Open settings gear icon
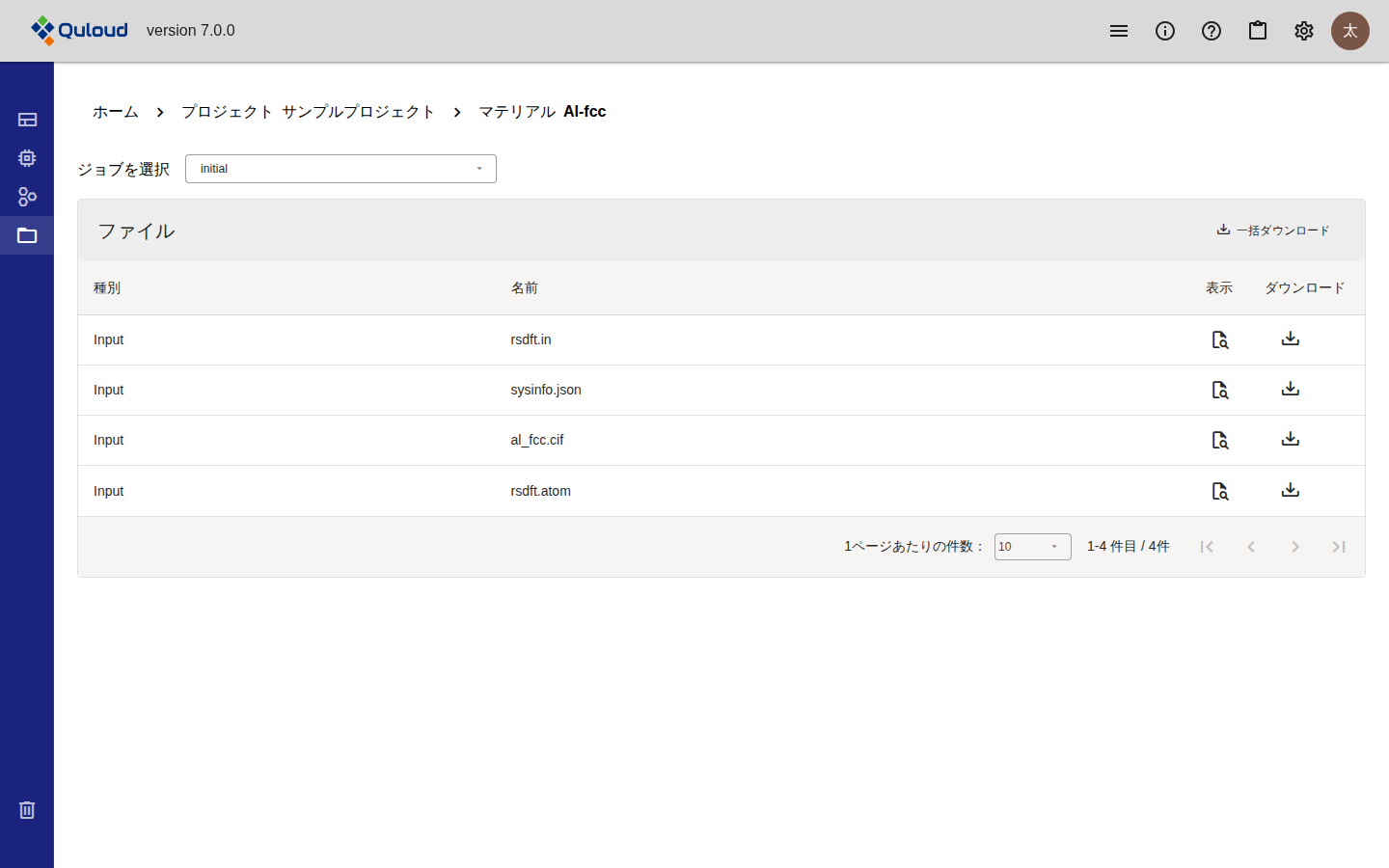The height and width of the screenshot is (868, 1389). click(1304, 31)
